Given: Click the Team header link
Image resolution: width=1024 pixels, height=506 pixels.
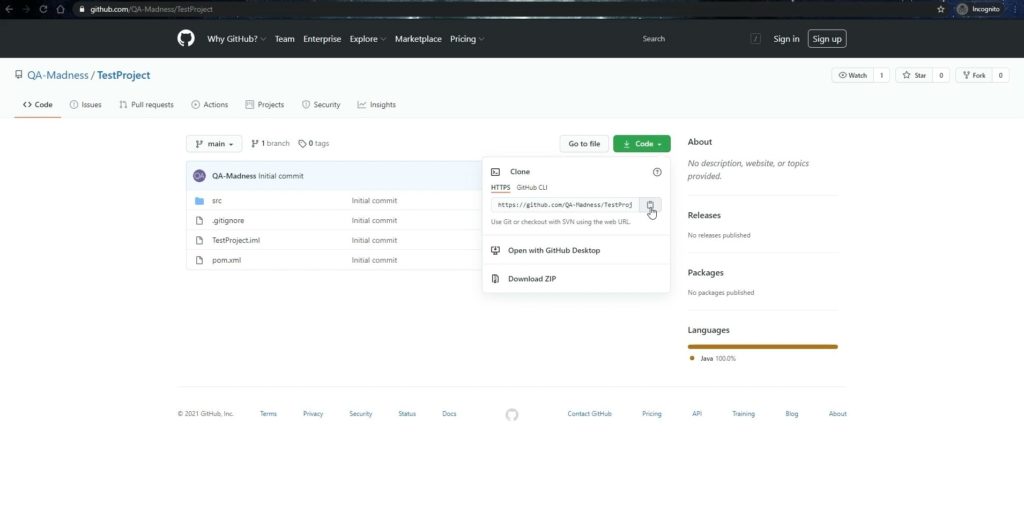Looking at the screenshot, I should click(x=285, y=39).
